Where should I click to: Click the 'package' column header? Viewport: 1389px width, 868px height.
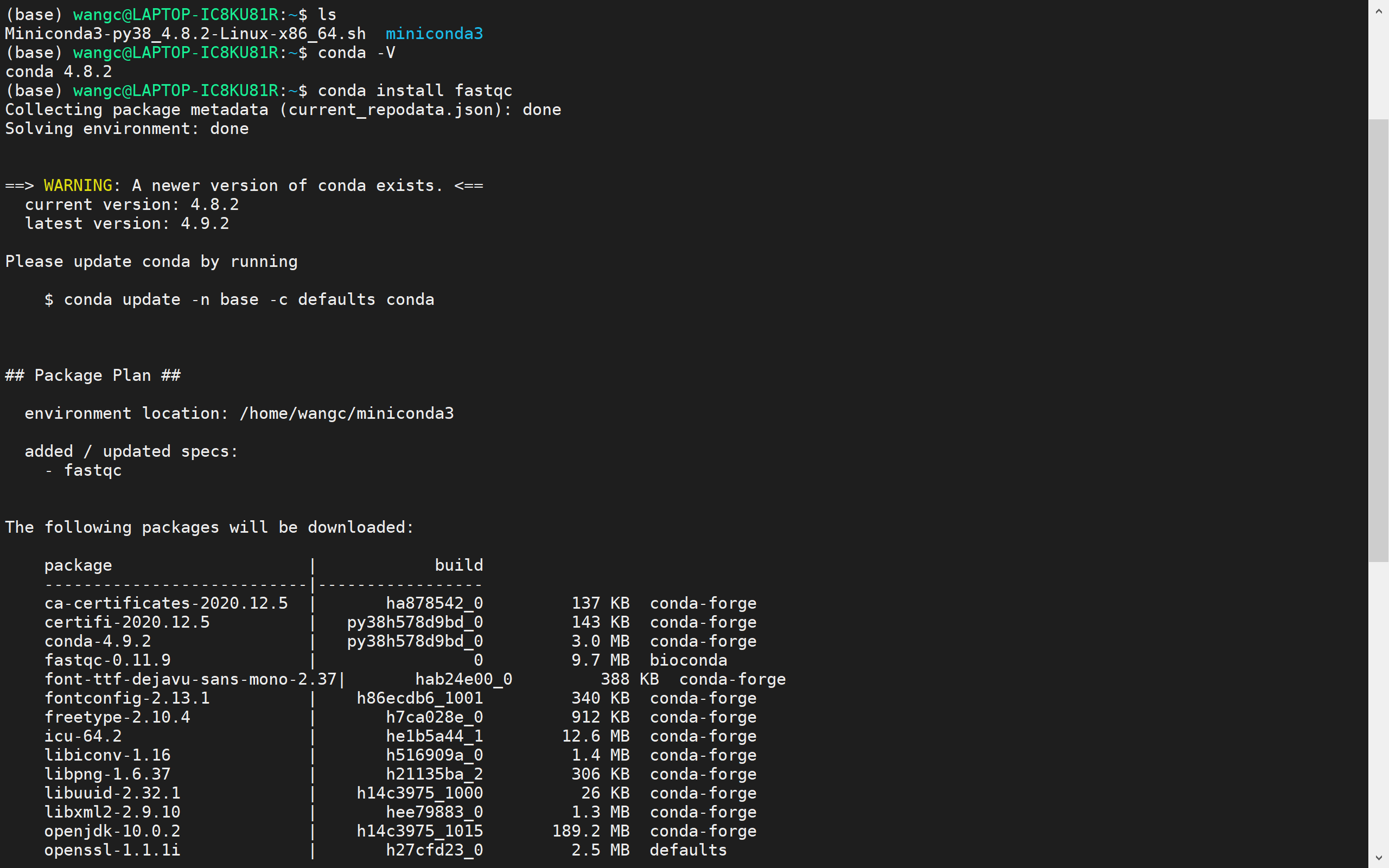point(78,565)
